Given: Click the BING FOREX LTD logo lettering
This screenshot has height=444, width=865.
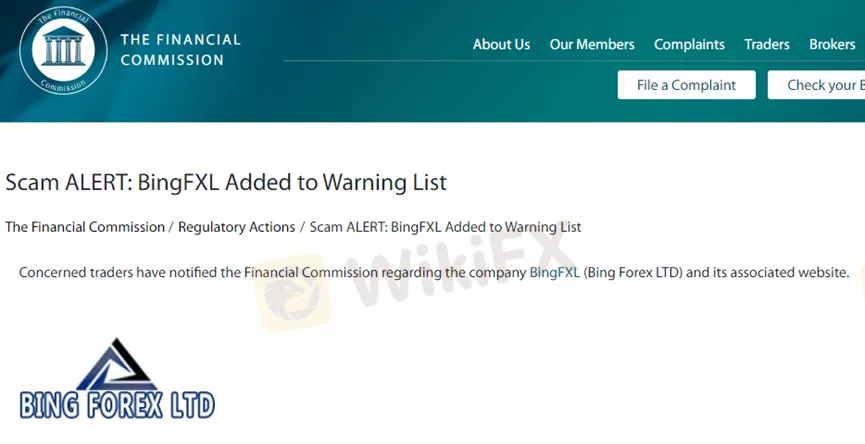Looking at the screenshot, I should [117, 405].
